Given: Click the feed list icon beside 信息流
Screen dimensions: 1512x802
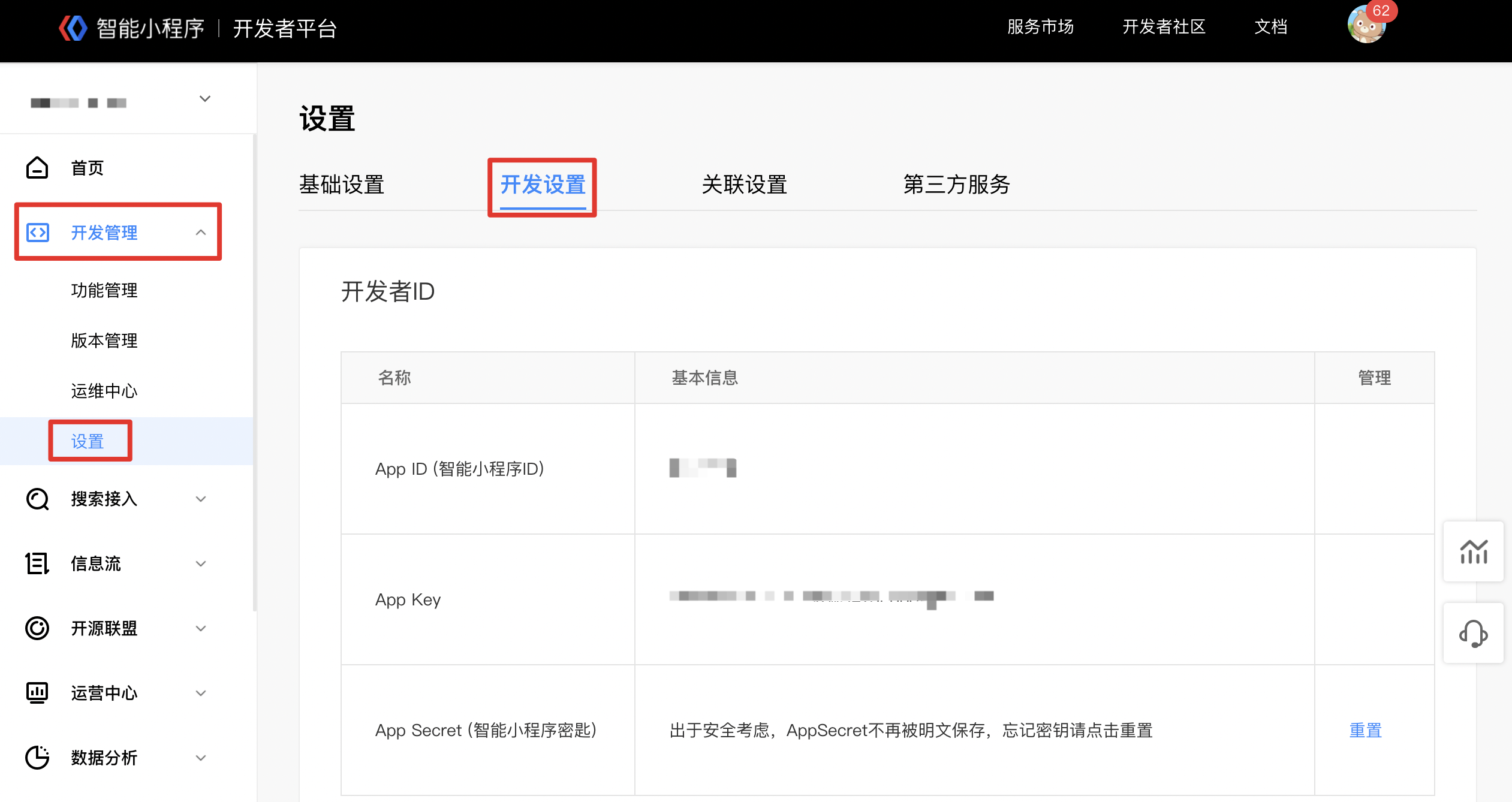Looking at the screenshot, I should pos(37,563).
